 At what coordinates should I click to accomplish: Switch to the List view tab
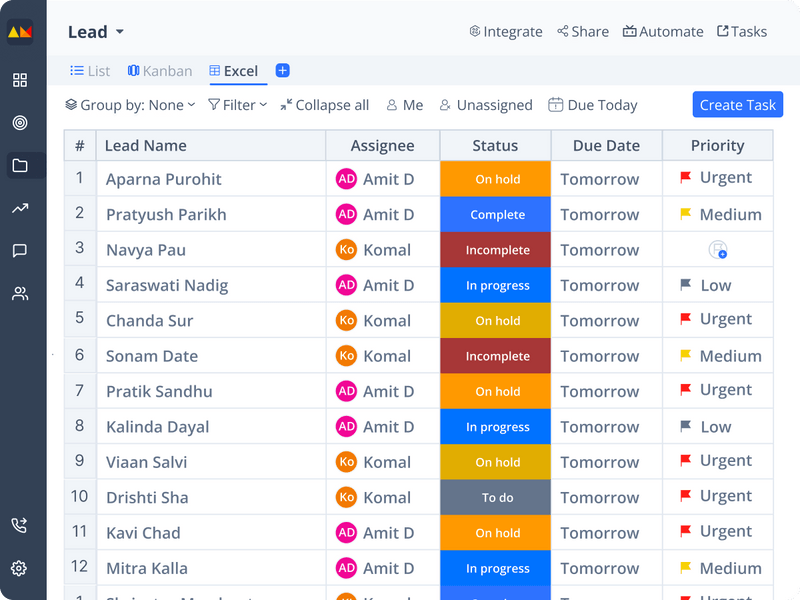click(x=90, y=70)
